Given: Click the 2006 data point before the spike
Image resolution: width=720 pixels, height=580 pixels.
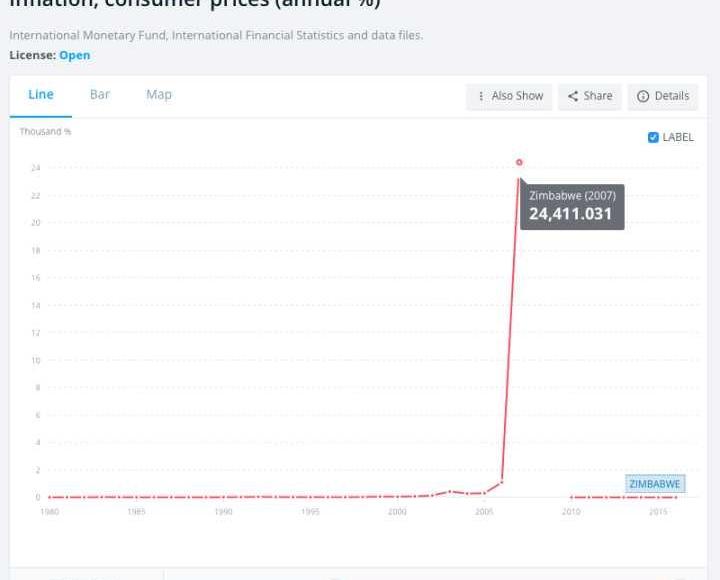Looking at the screenshot, I should click(x=502, y=482).
